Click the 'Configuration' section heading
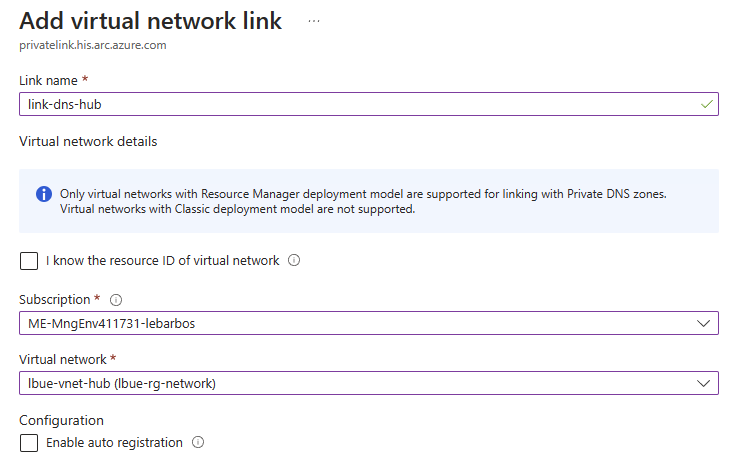Screen dimensions: 732x470 click(x=61, y=421)
